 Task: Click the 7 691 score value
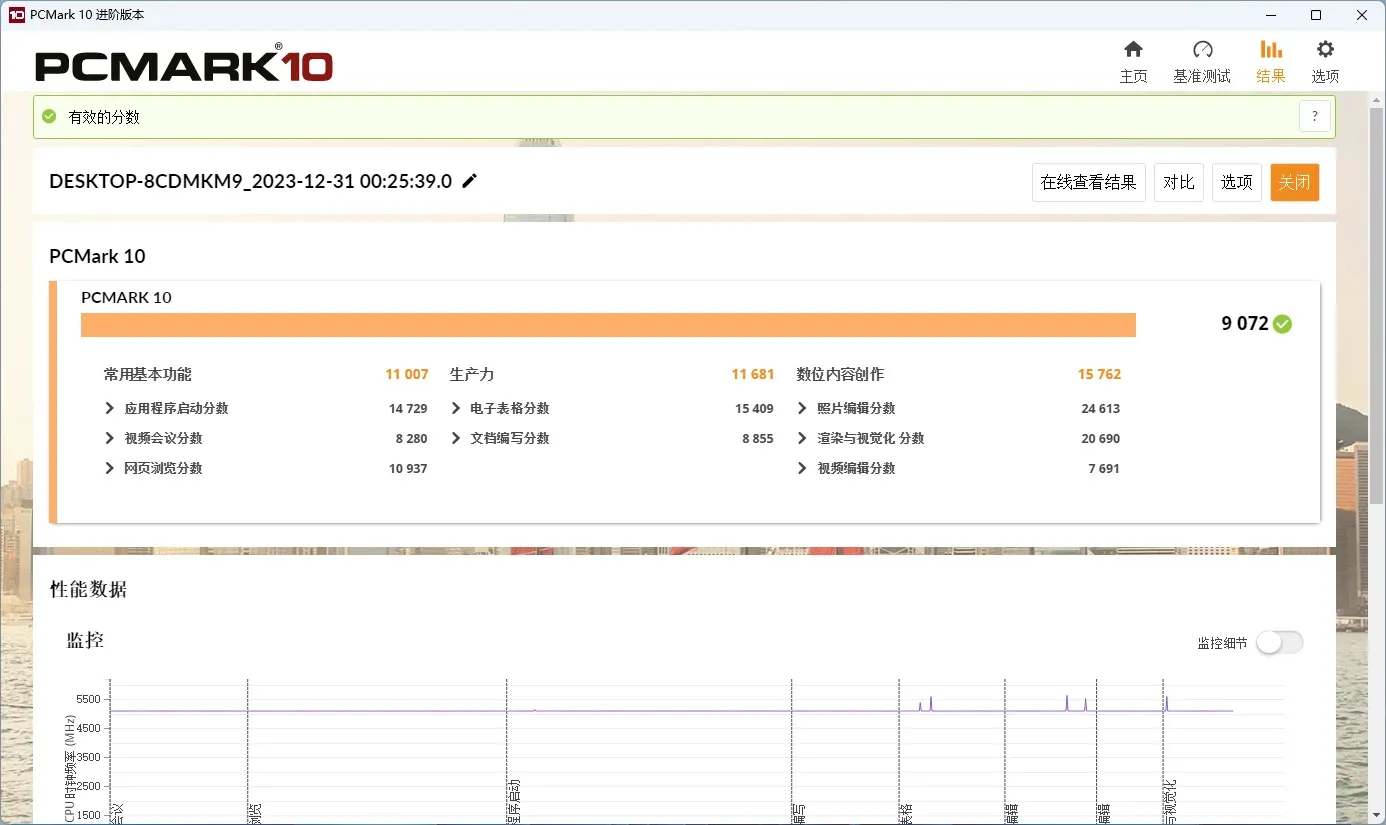[x=1104, y=468]
